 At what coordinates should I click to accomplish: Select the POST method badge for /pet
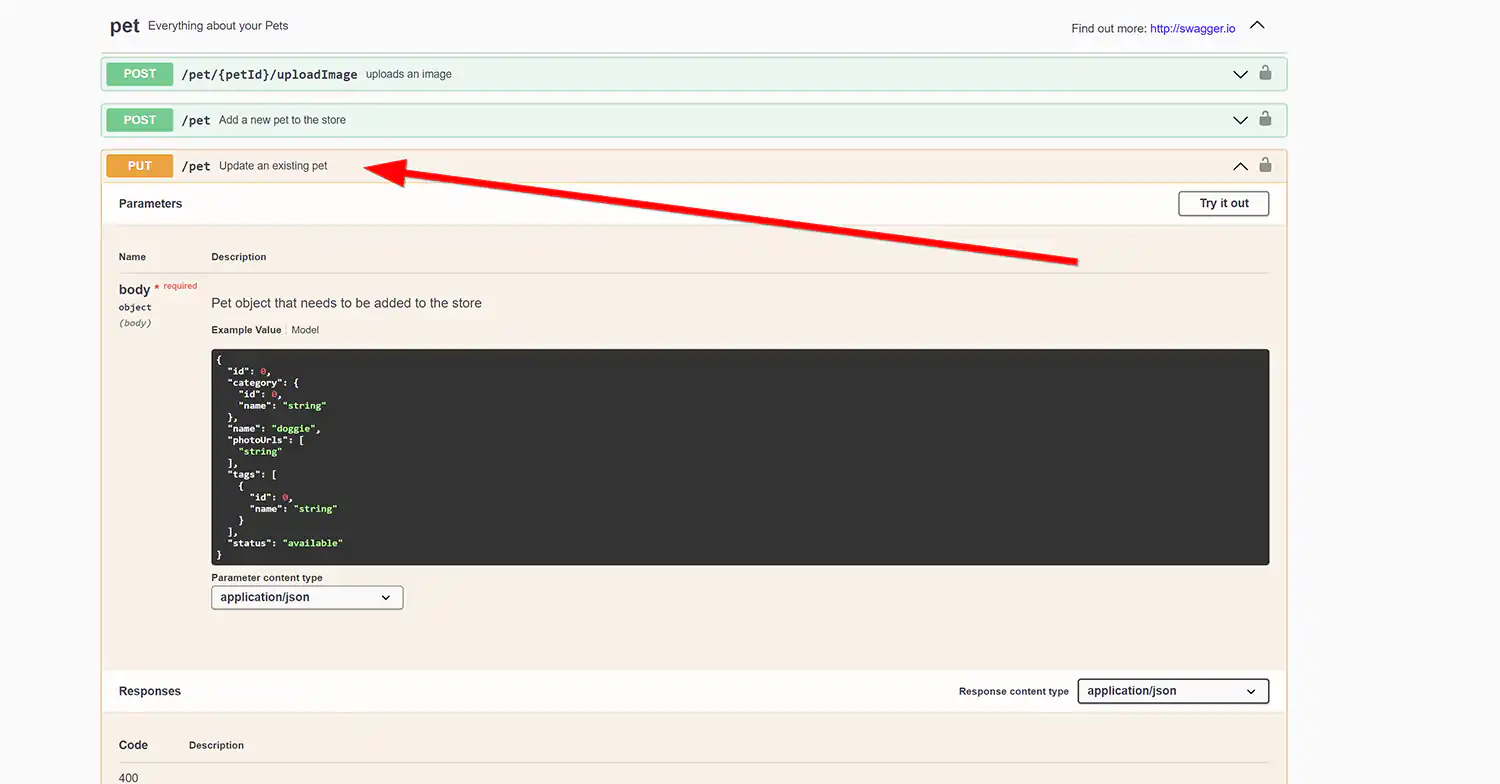(139, 119)
